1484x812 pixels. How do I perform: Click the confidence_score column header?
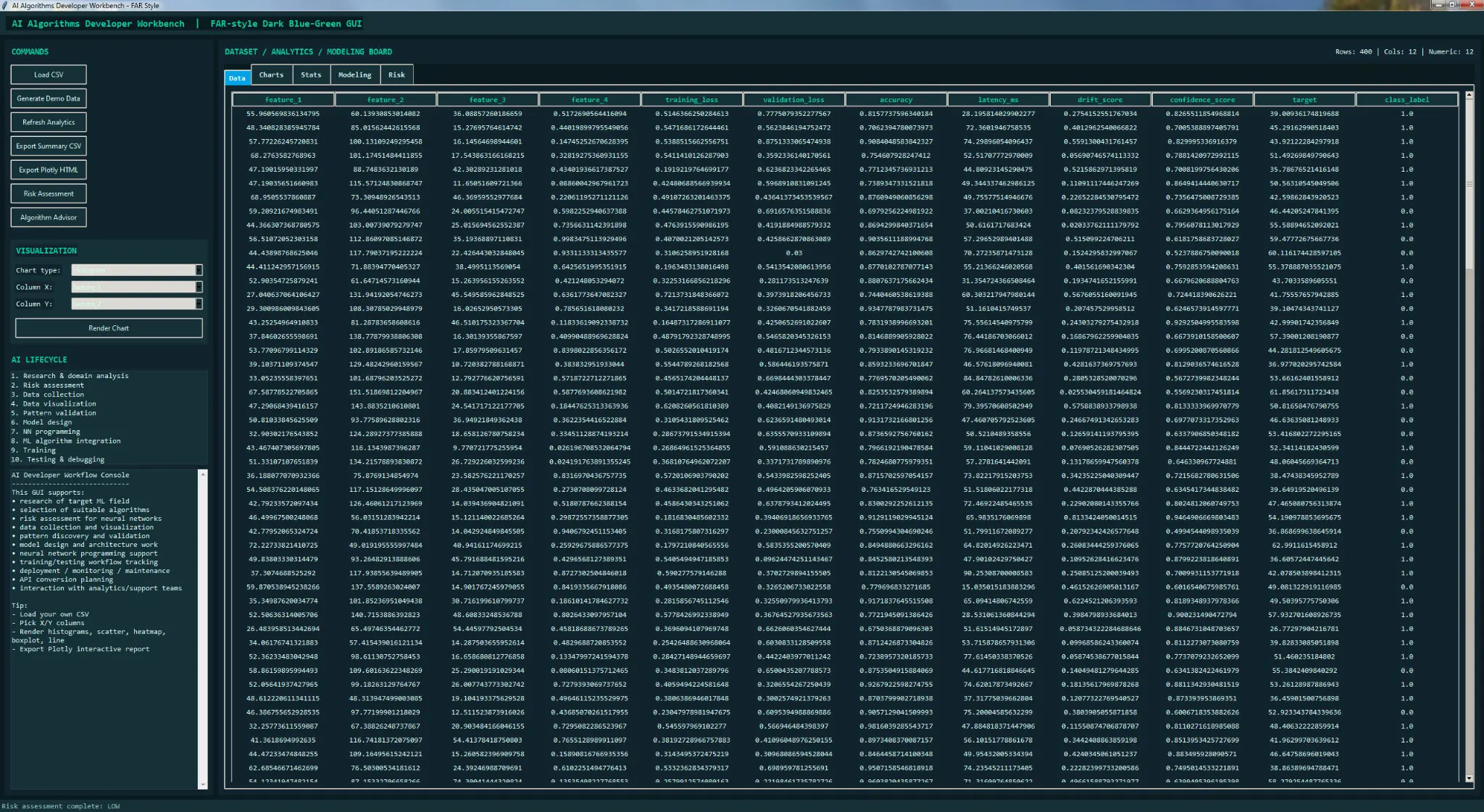[x=1202, y=100]
